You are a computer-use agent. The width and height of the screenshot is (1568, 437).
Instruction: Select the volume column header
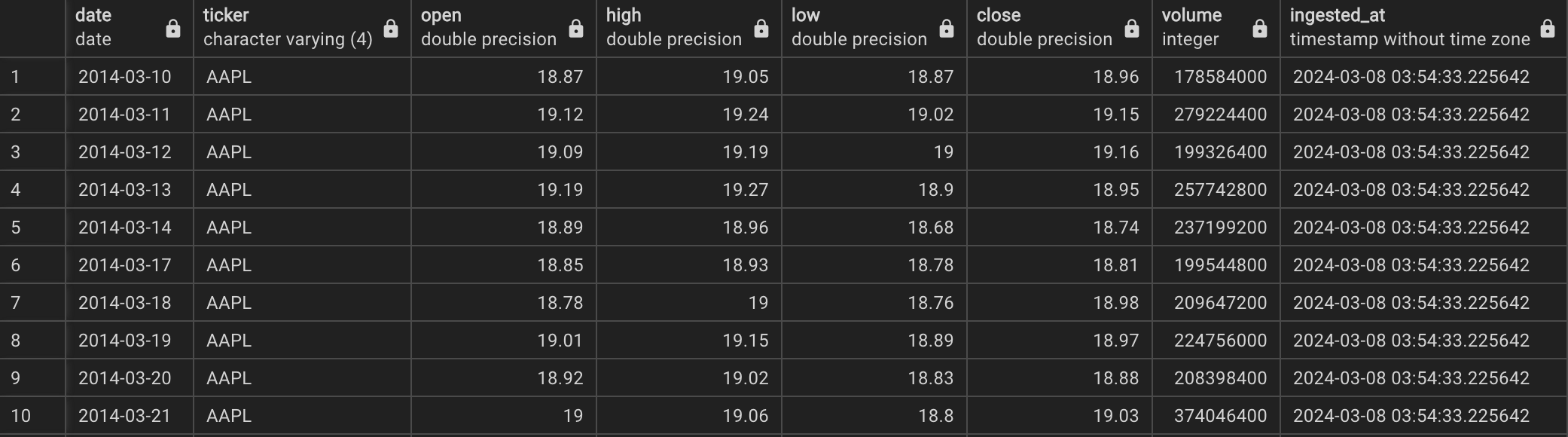[x=1216, y=29]
